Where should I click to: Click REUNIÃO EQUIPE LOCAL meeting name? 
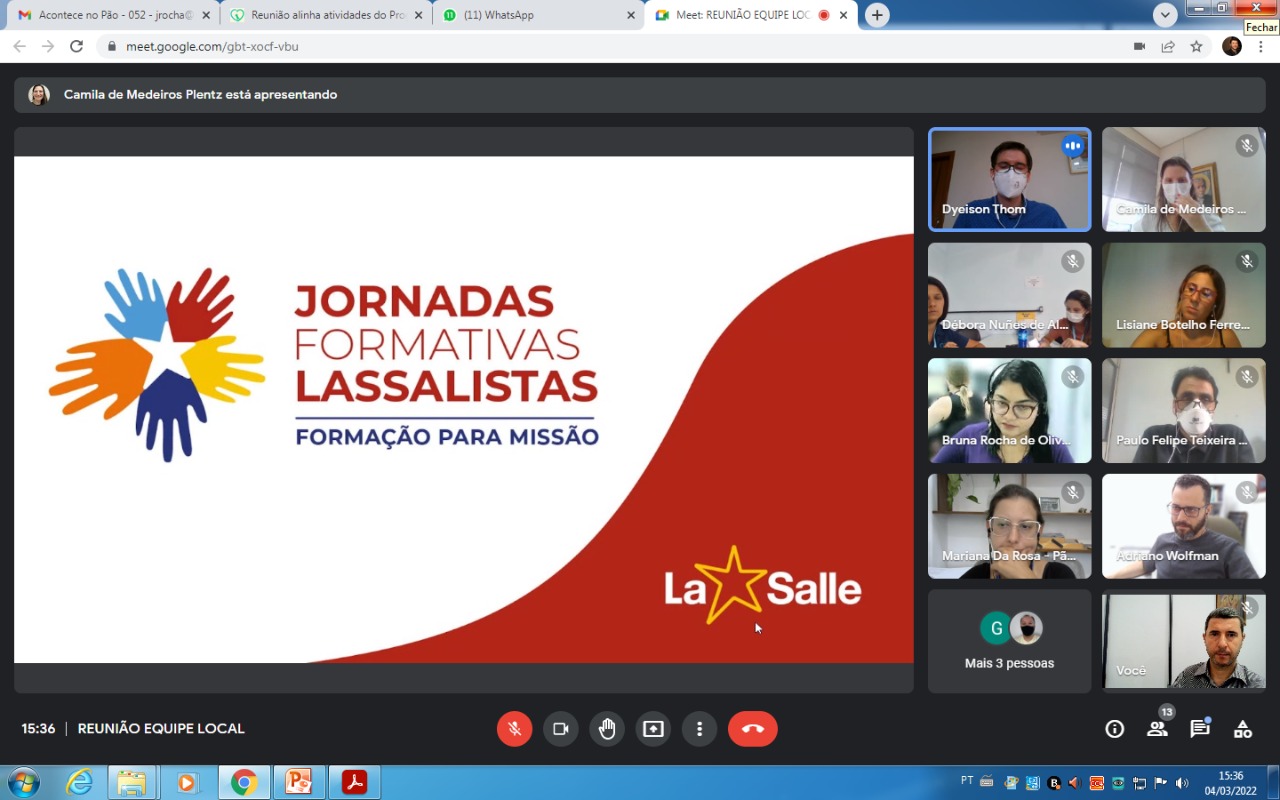[x=161, y=729]
